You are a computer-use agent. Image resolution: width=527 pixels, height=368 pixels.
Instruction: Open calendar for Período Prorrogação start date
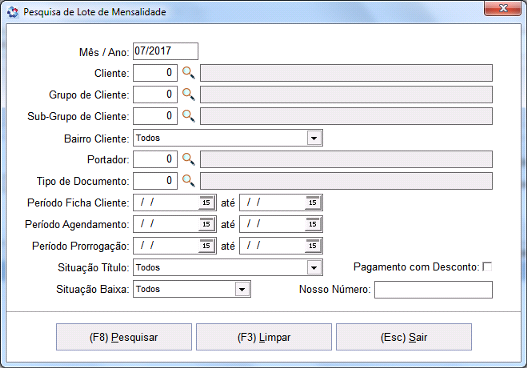tap(206, 246)
